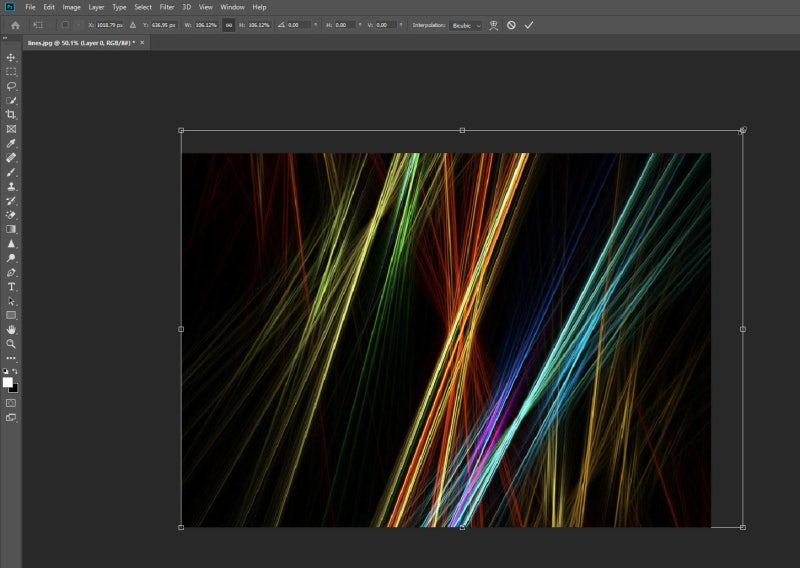Toggle relative positioning triangle for reference point
This screenshot has height=568, width=800.
tap(133, 25)
